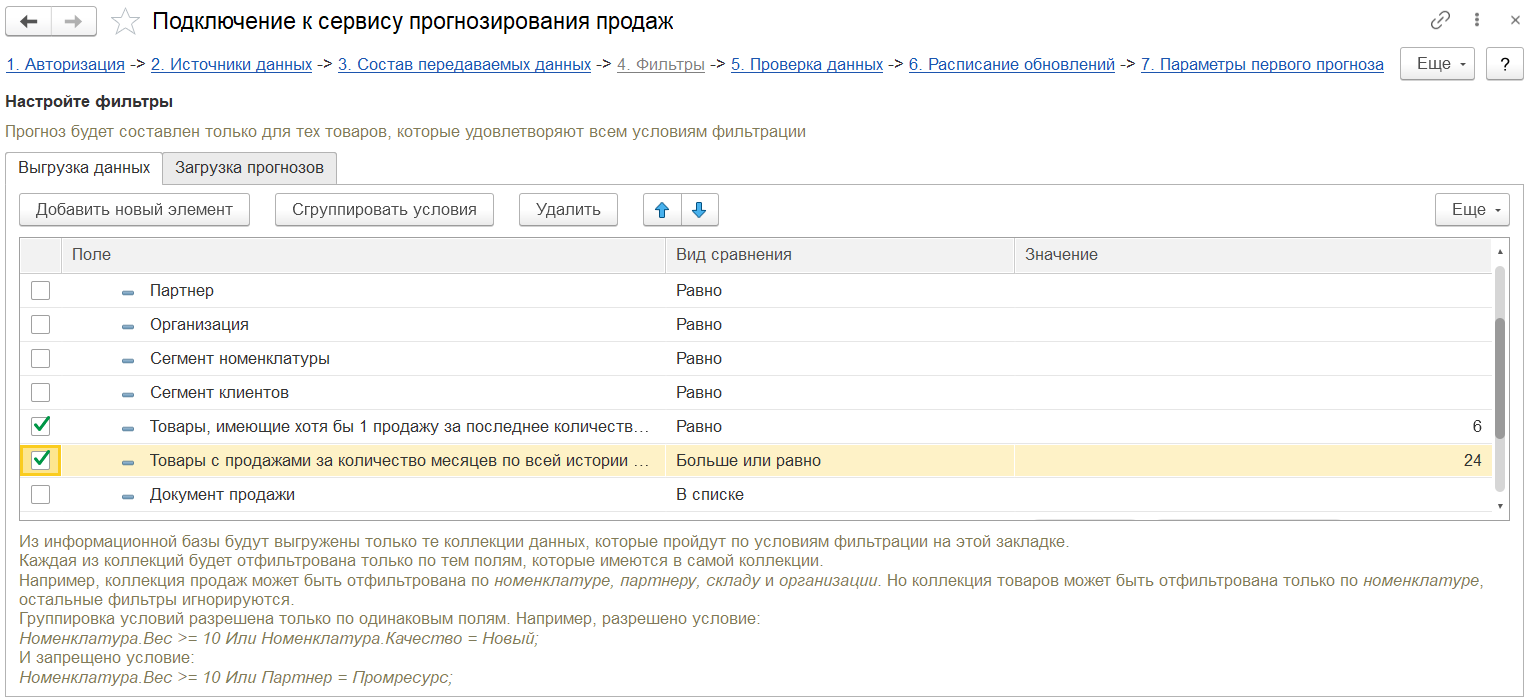Expand the Еще dropdown above the filter table
Viewport: 1524px width, 698px height.
[1472, 210]
